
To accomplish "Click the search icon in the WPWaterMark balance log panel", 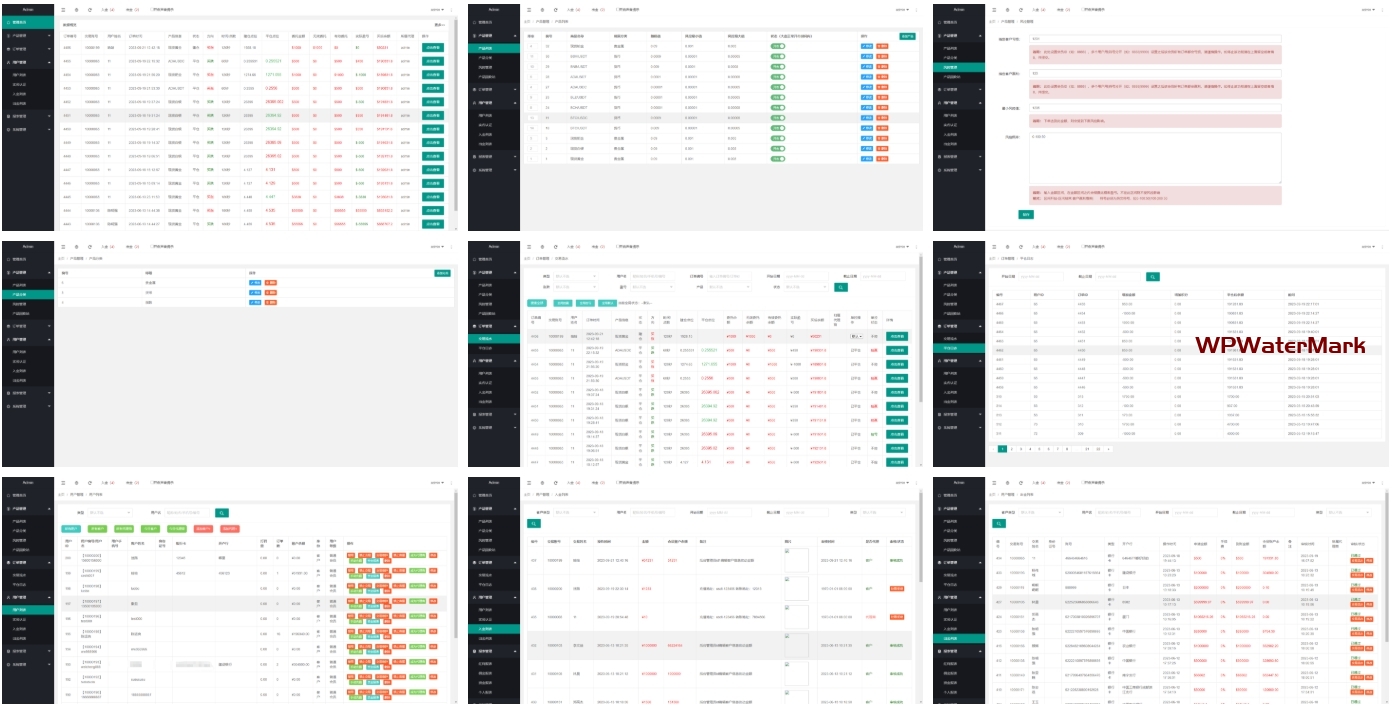I will [x=1153, y=276].
